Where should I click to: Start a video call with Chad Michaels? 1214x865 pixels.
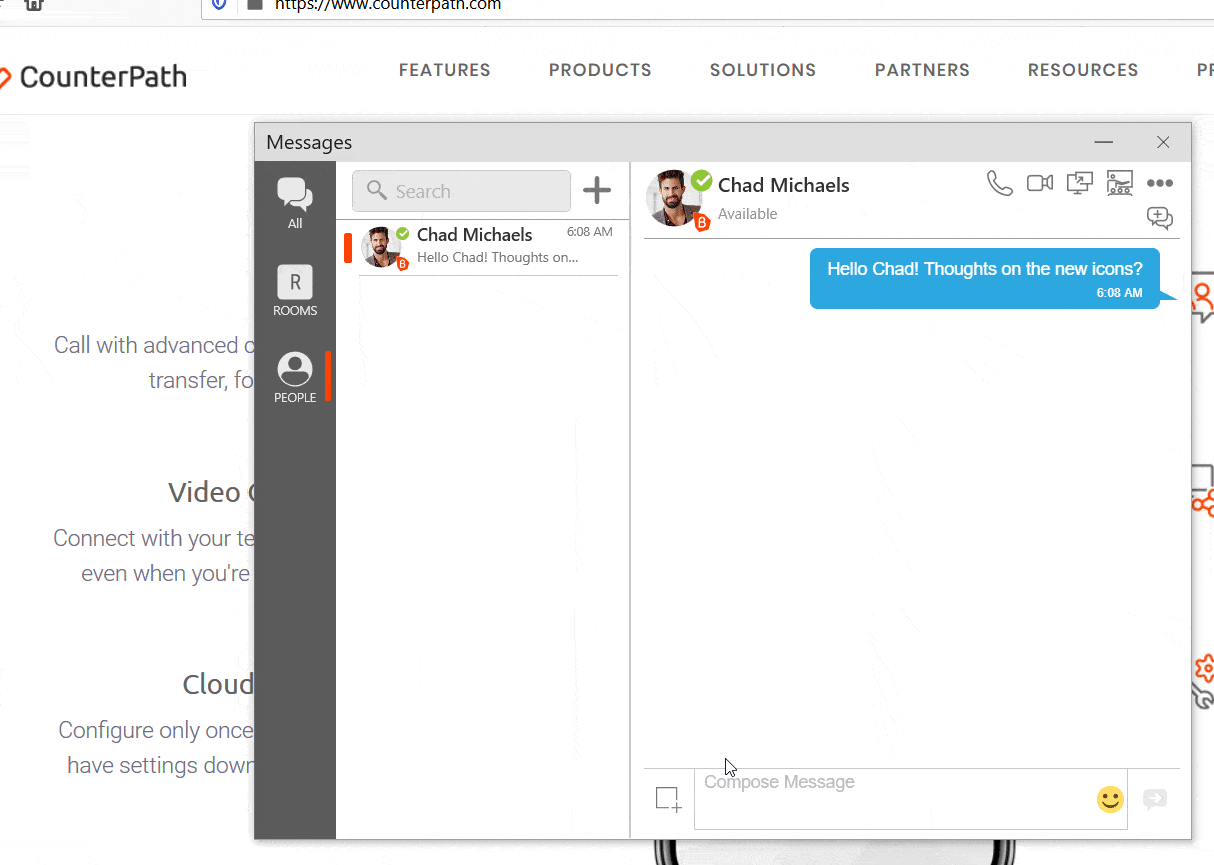point(1039,183)
